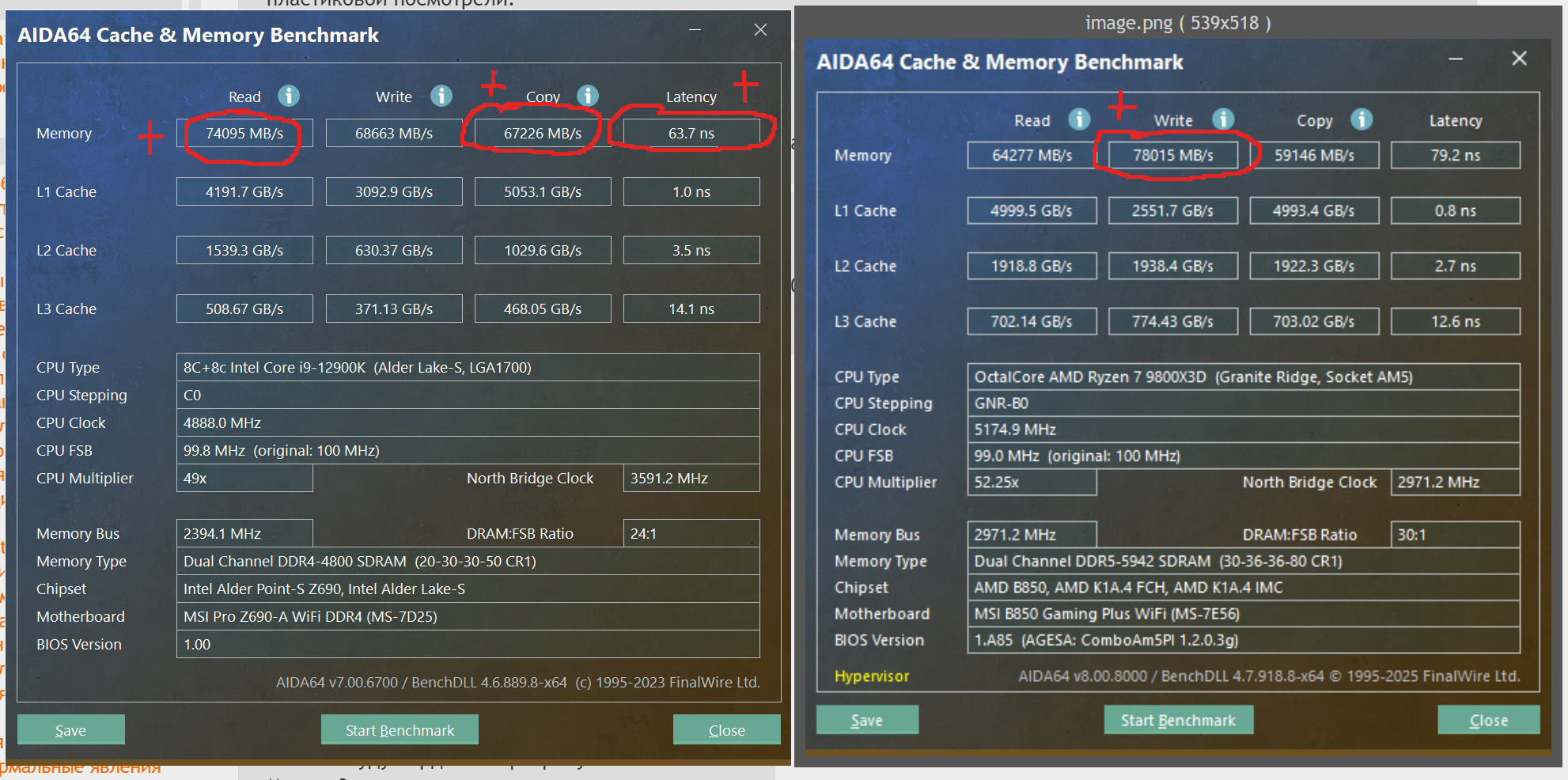Close the Intel i9-12900K window with the X icon
Screen dimensions: 1568x780
coord(760,30)
